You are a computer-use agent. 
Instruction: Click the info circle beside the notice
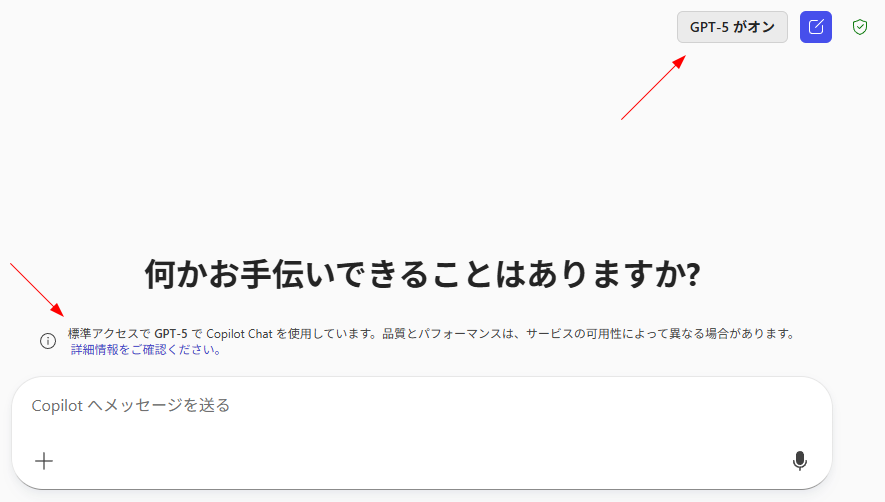(x=48, y=341)
